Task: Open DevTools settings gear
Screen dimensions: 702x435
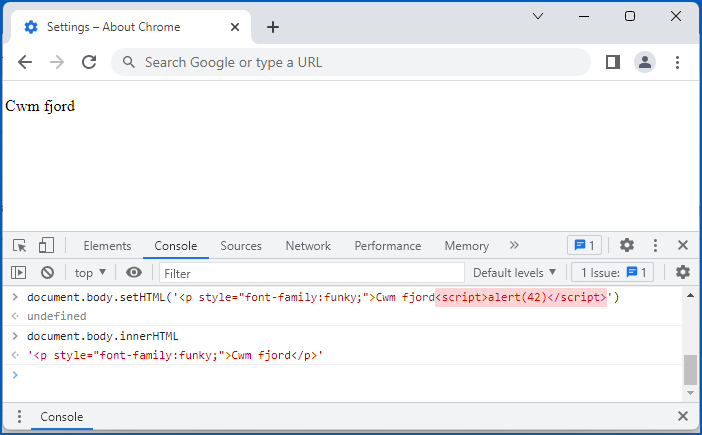Action: pyautogui.click(x=627, y=246)
